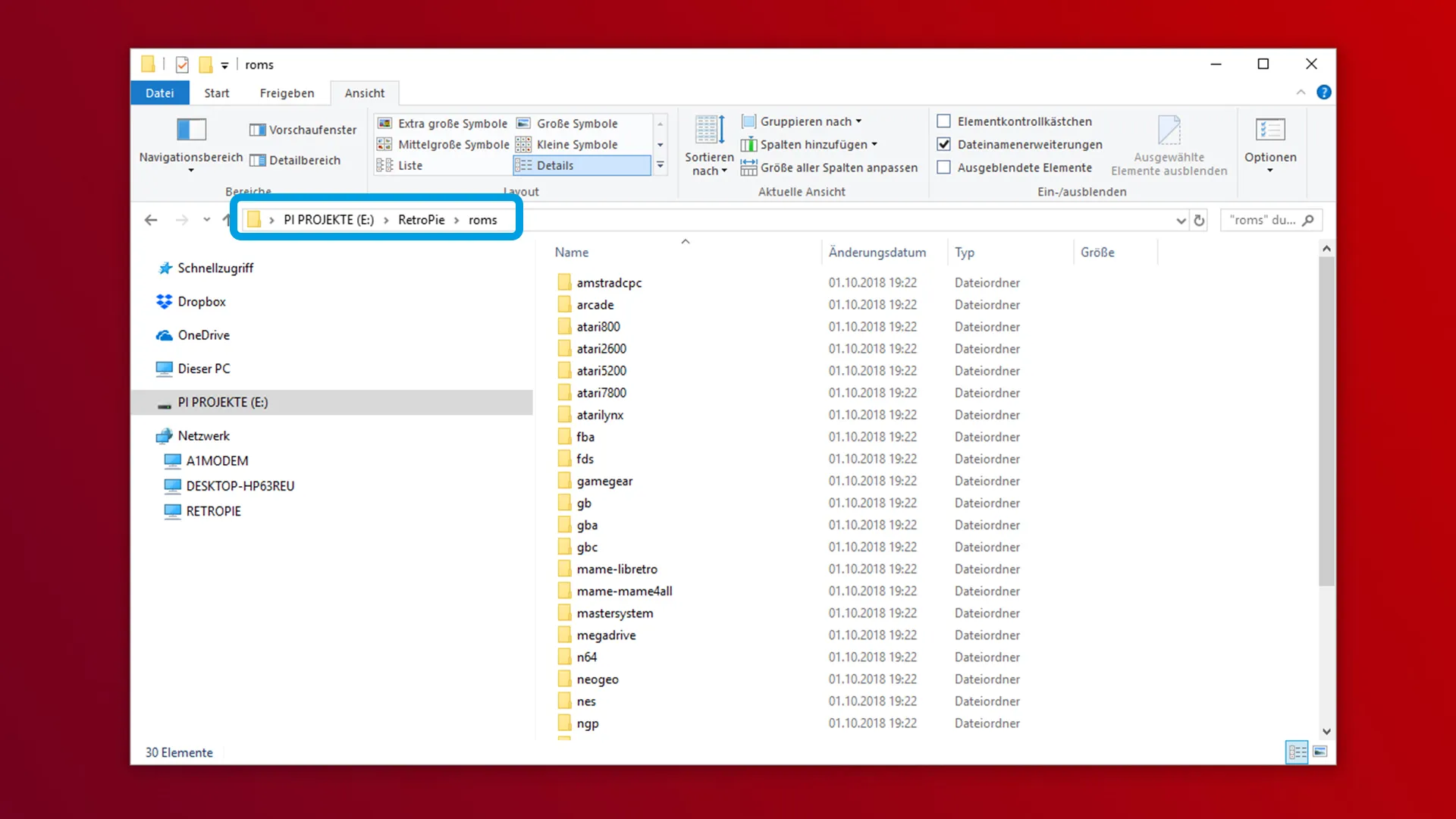Select PI PROJEKTE (E:) drive in sidebar

tap(332, 403)
